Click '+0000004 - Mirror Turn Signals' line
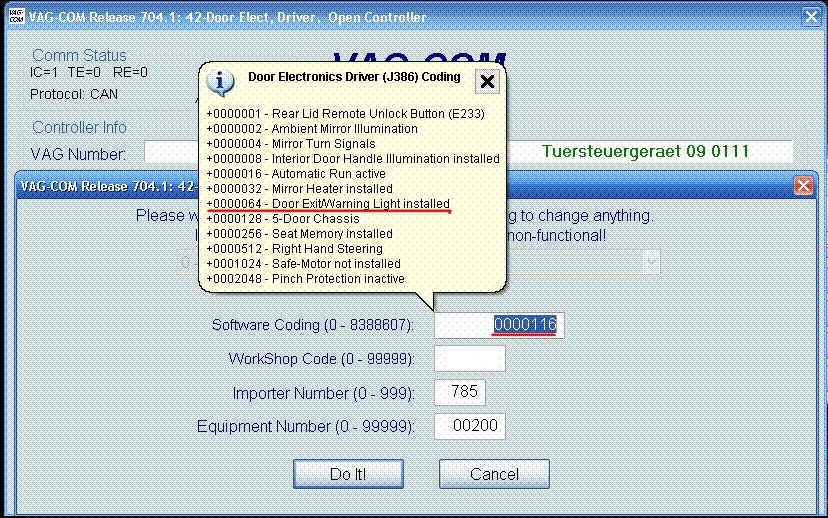 click(x=291, y=144)
